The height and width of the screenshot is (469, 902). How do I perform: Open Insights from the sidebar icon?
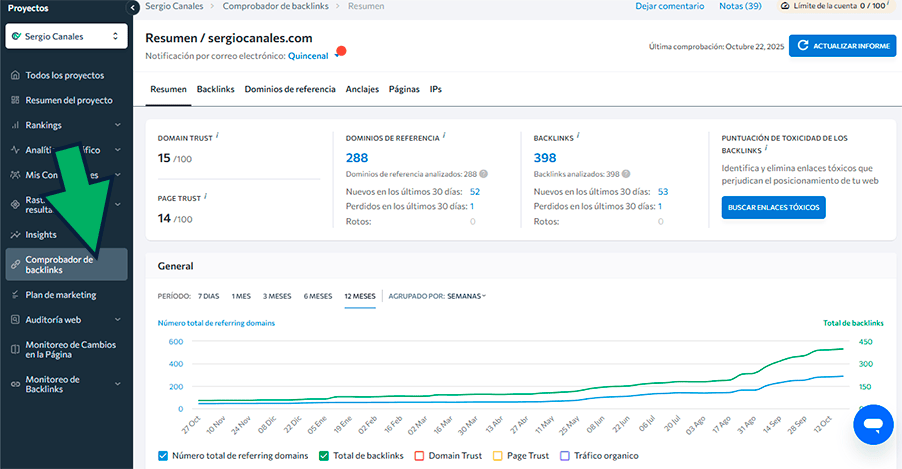click(x=15, y=235)
